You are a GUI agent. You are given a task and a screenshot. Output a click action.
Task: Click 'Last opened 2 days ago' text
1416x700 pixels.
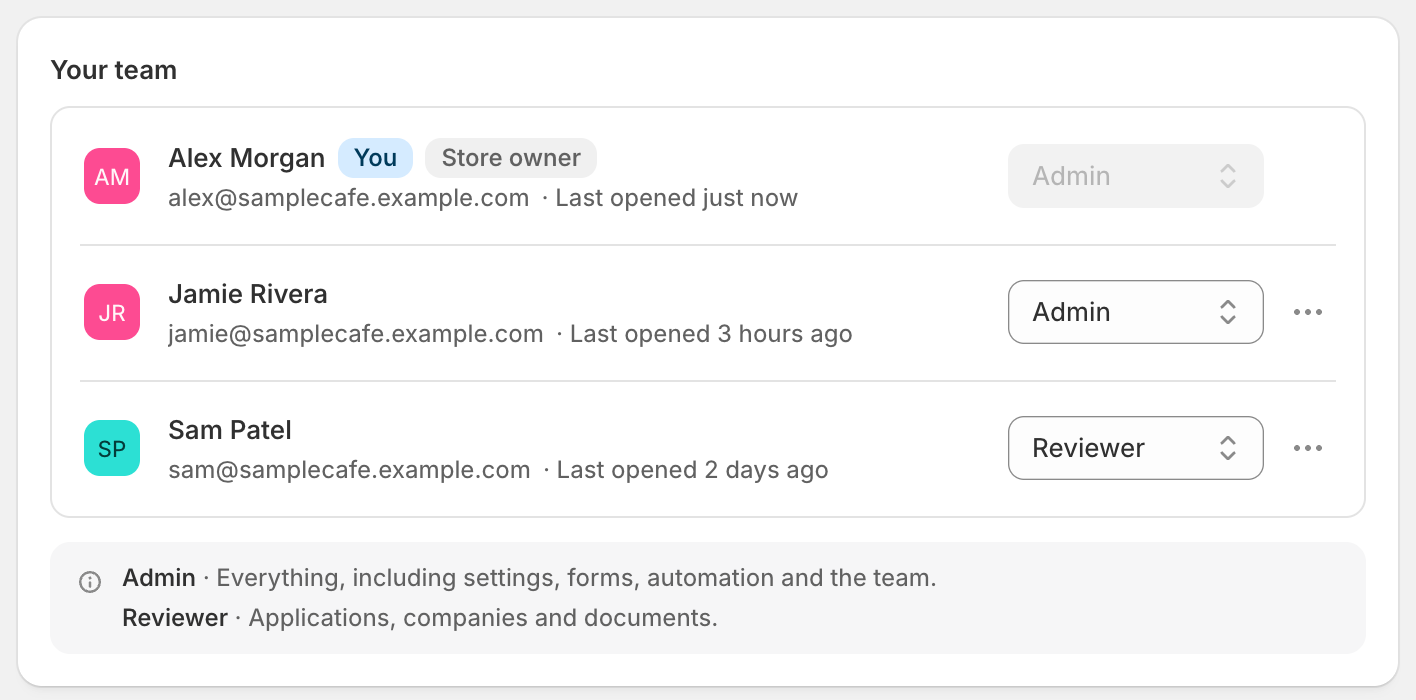click(x=693, y=470)
